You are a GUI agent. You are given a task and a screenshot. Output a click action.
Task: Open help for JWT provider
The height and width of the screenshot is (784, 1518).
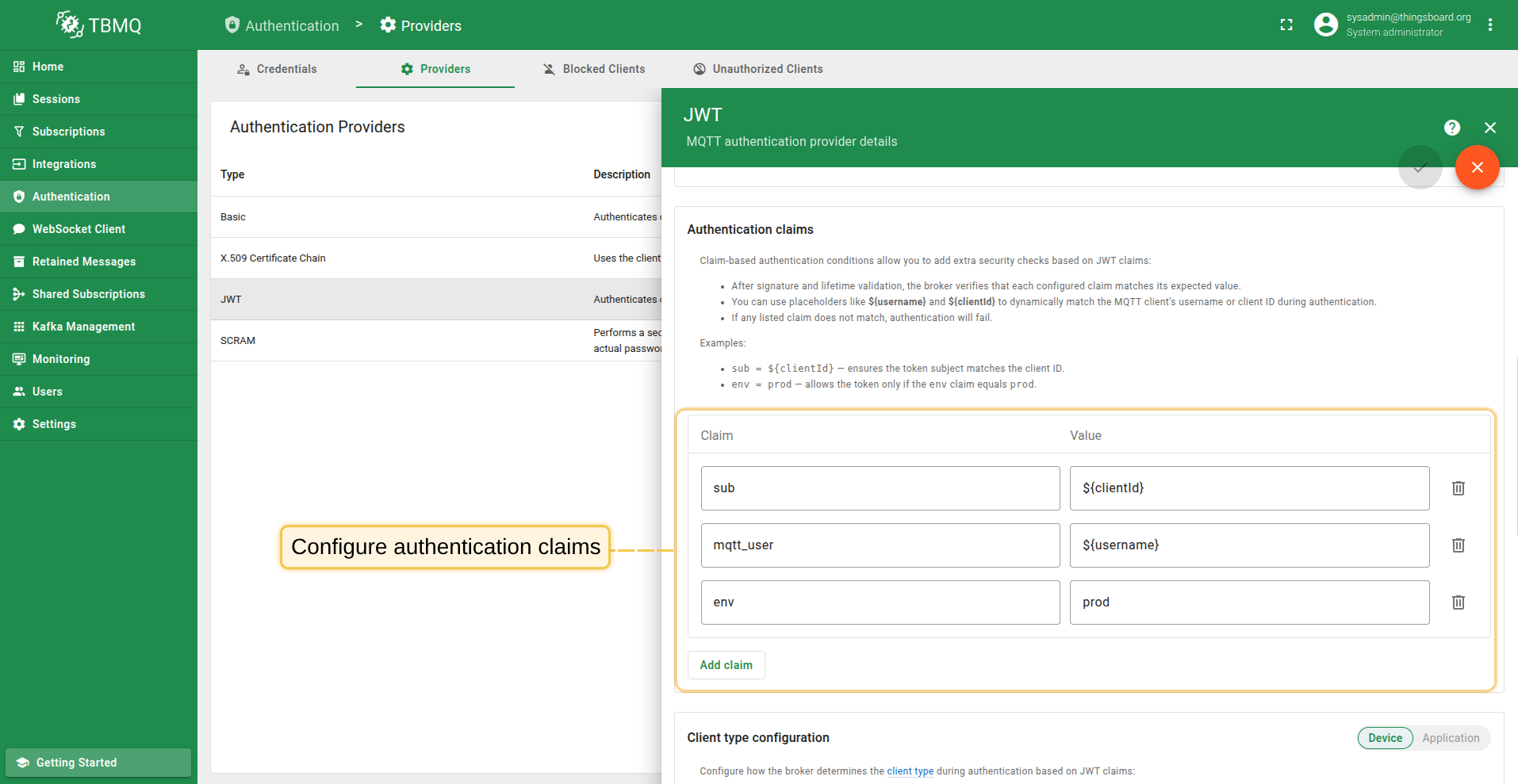[x=1451, y=128]
